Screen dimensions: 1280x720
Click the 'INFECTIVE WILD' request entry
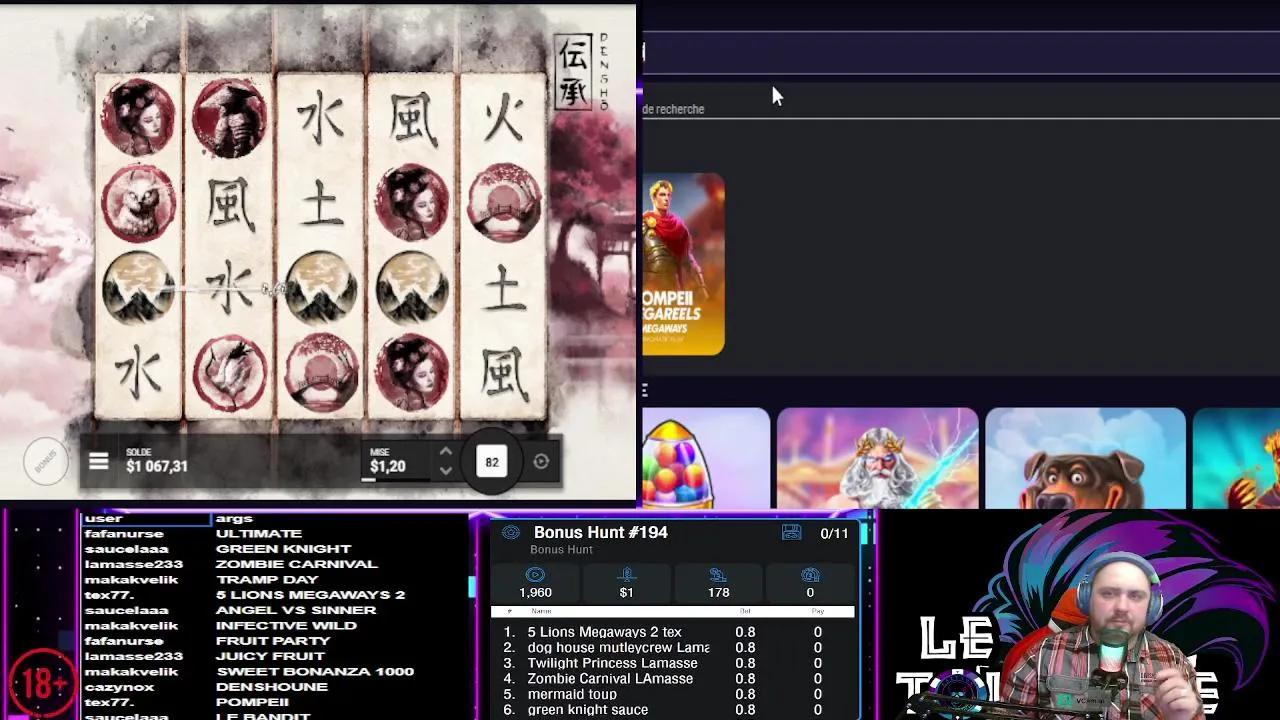coord(287,626)
